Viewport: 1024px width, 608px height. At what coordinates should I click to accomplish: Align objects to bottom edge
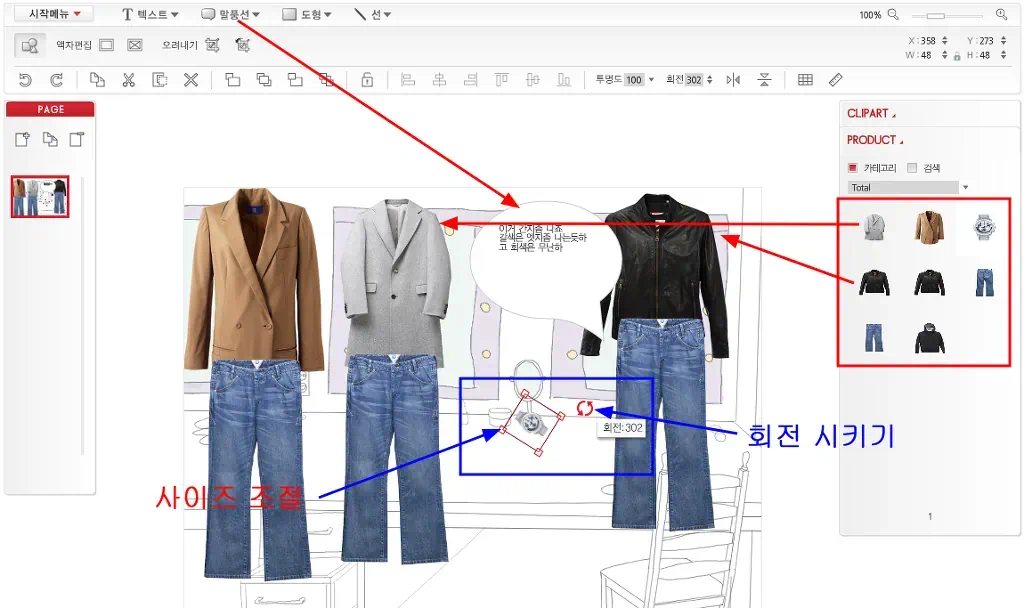(564, 80)
